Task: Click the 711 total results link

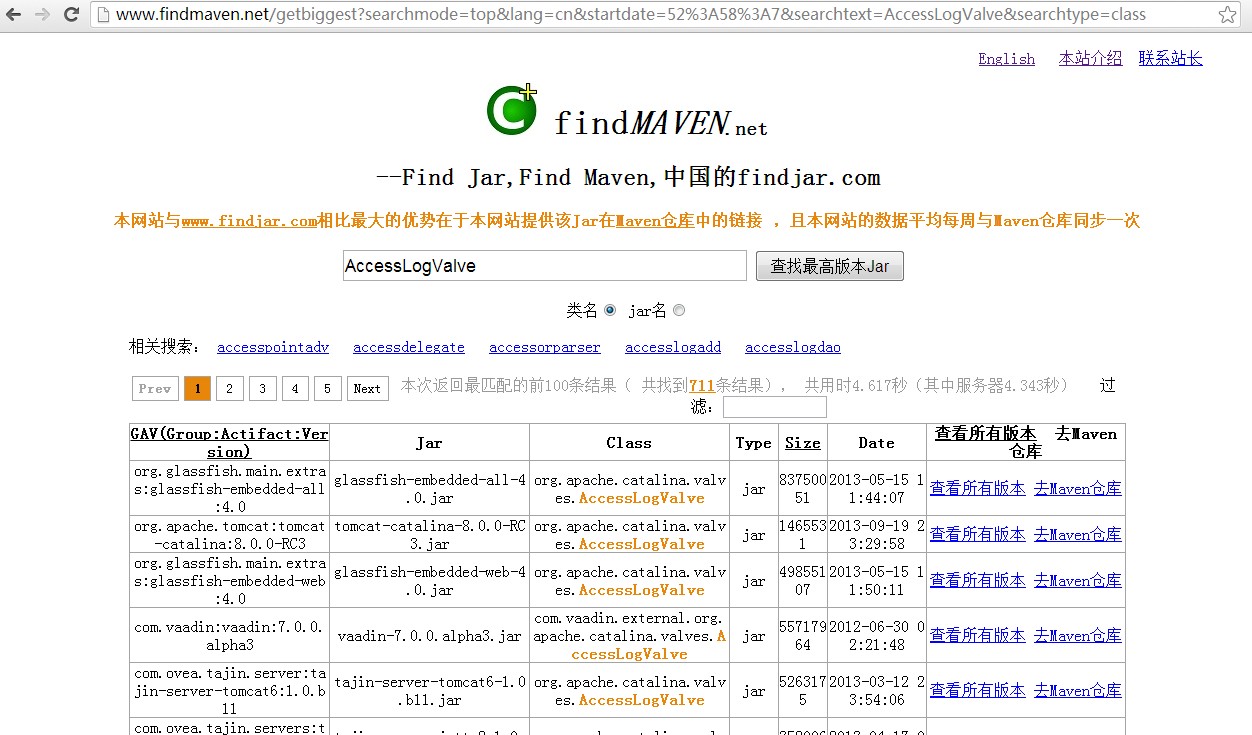Action: (701, 386)
